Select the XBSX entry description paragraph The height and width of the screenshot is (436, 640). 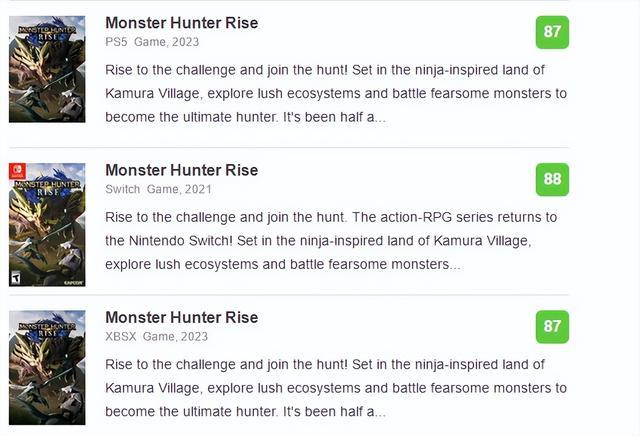pyautogui.click(x=335, y=388)
